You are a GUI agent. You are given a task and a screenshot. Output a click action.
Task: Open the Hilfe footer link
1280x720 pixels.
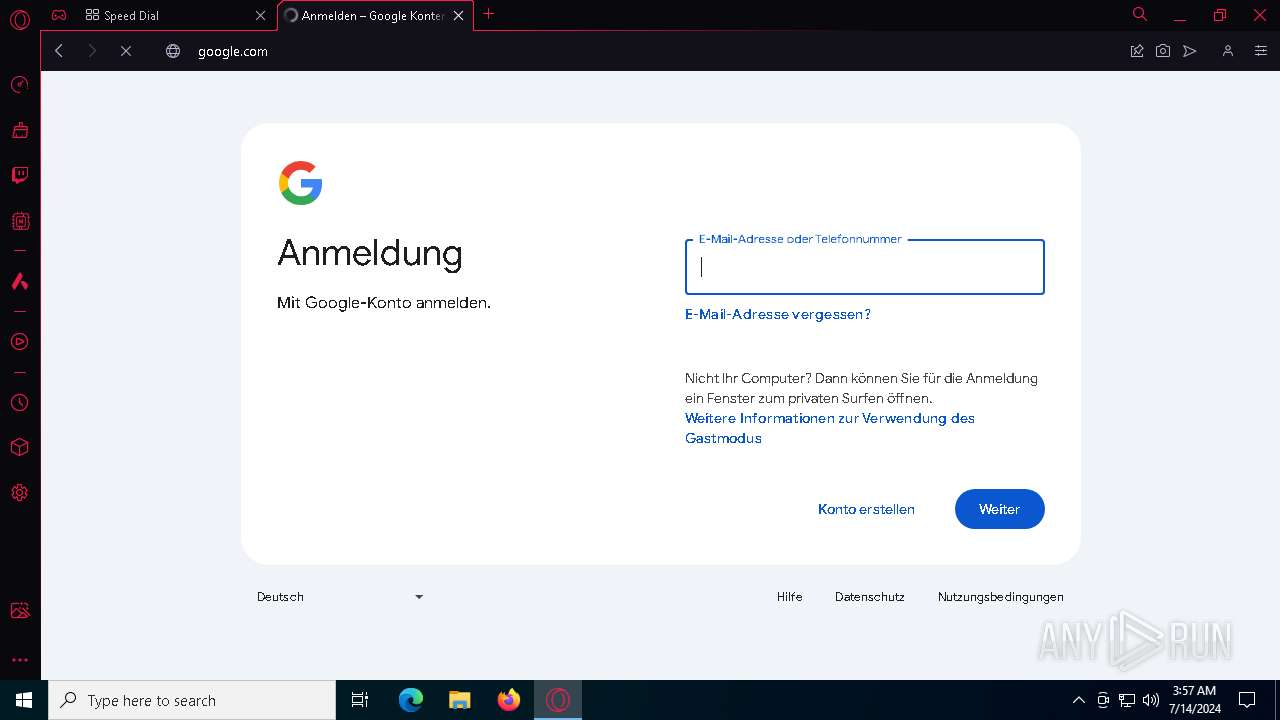790,597
